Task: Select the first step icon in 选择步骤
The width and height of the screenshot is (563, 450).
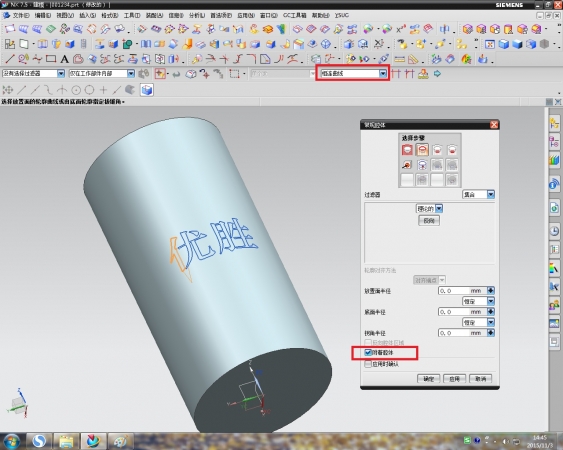Action: tap(407, 149)
